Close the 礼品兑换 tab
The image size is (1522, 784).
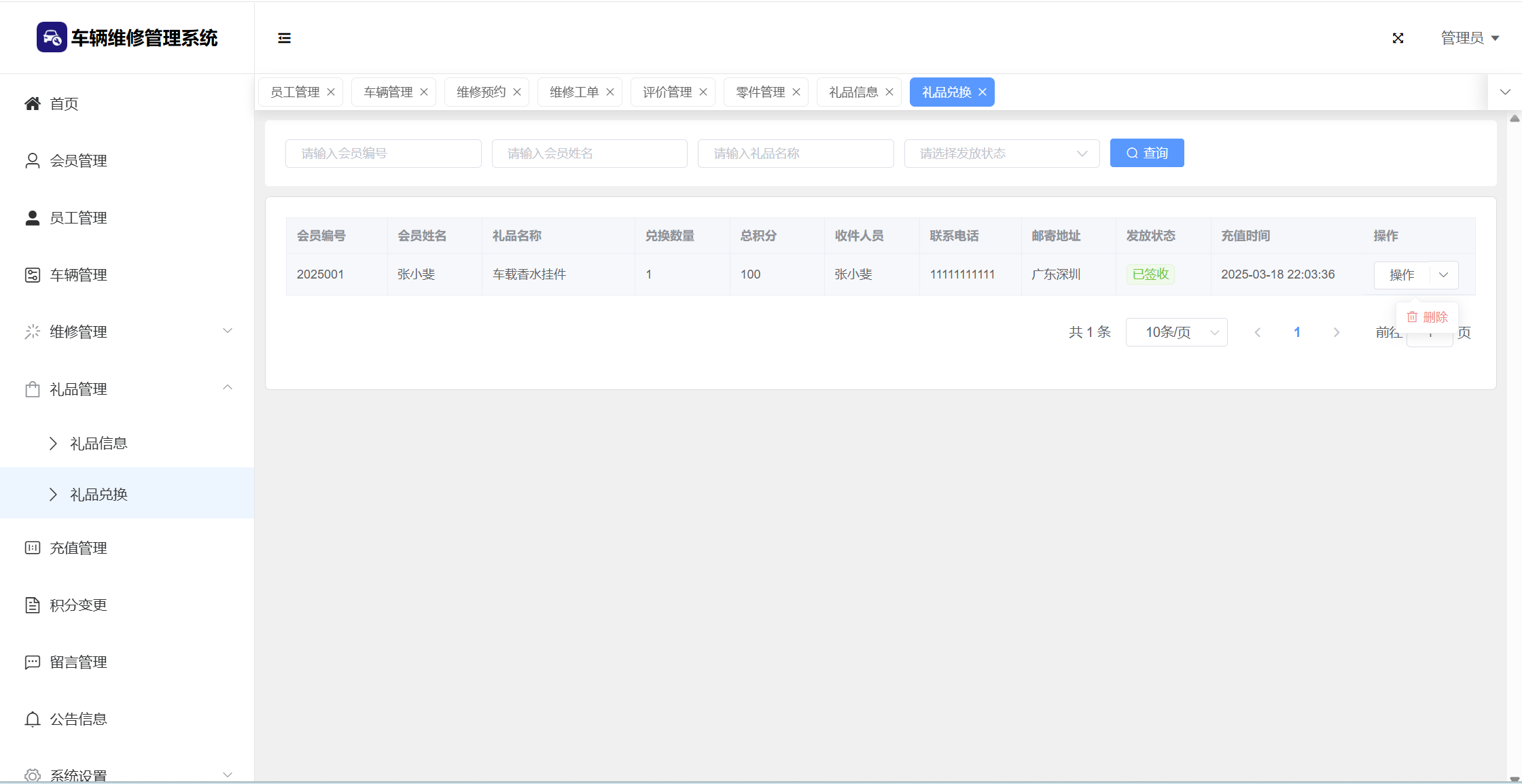click(983, 92)
